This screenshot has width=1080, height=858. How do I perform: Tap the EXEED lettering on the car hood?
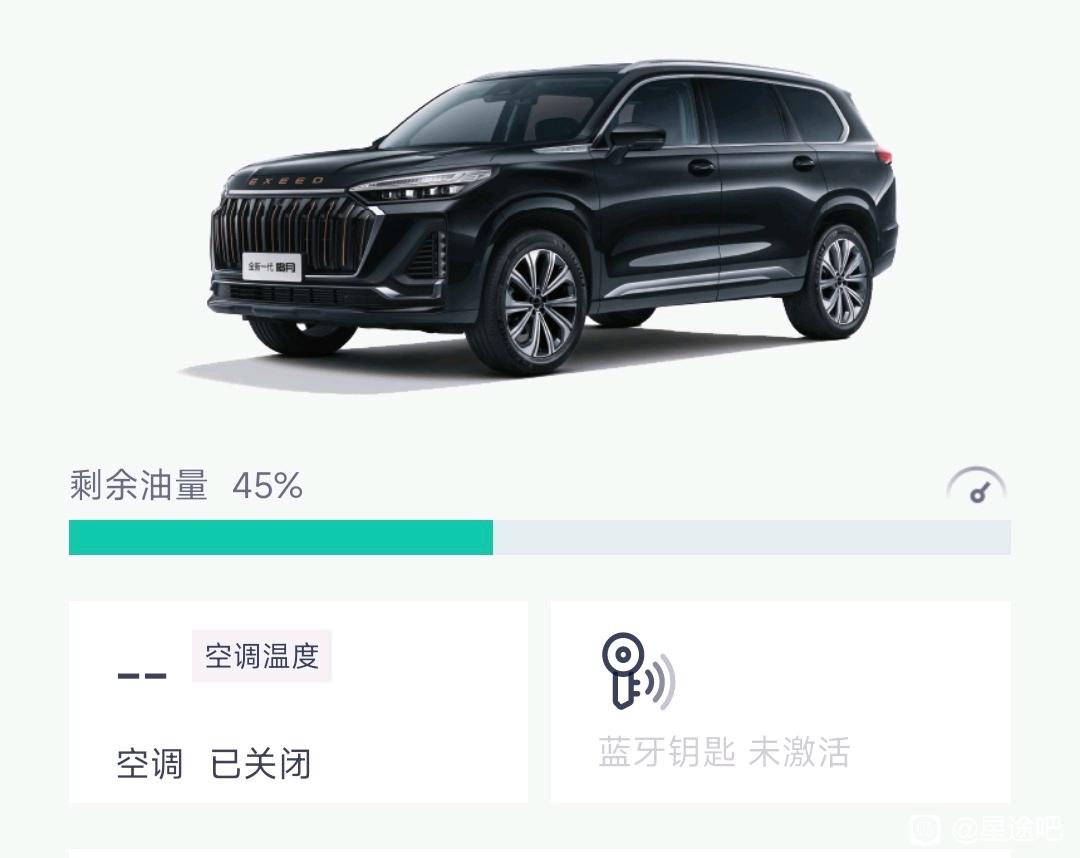(x=285, y=181)
